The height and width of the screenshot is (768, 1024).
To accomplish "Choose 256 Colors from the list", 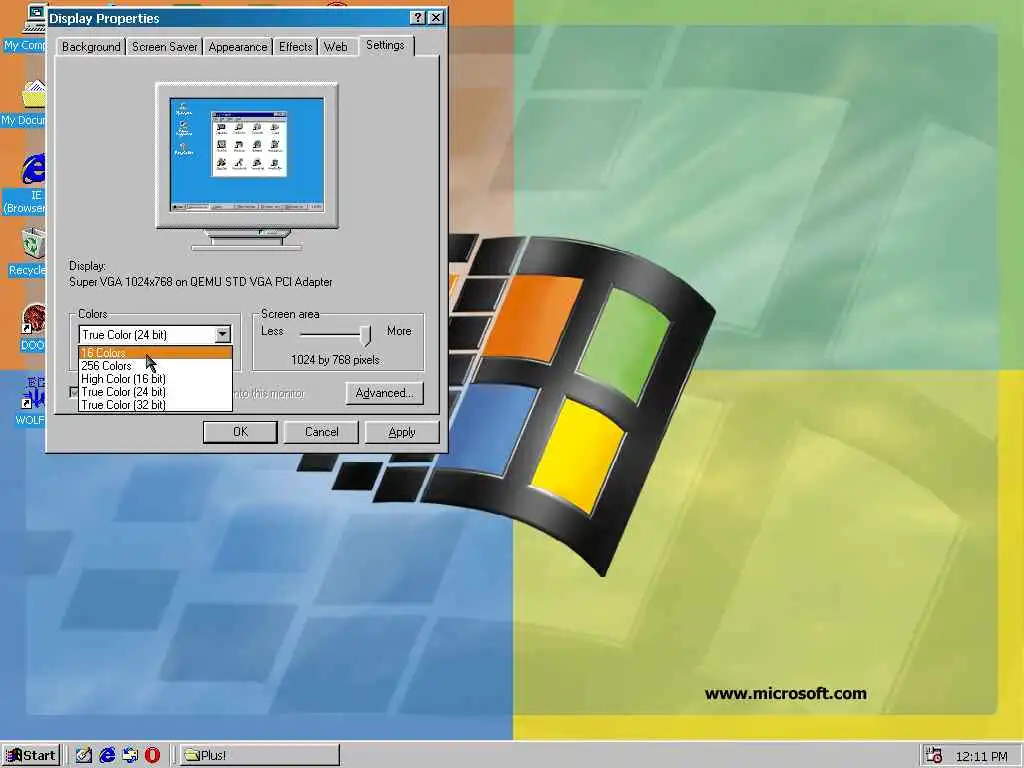I will pyautogui.click(x=155, y=366).
